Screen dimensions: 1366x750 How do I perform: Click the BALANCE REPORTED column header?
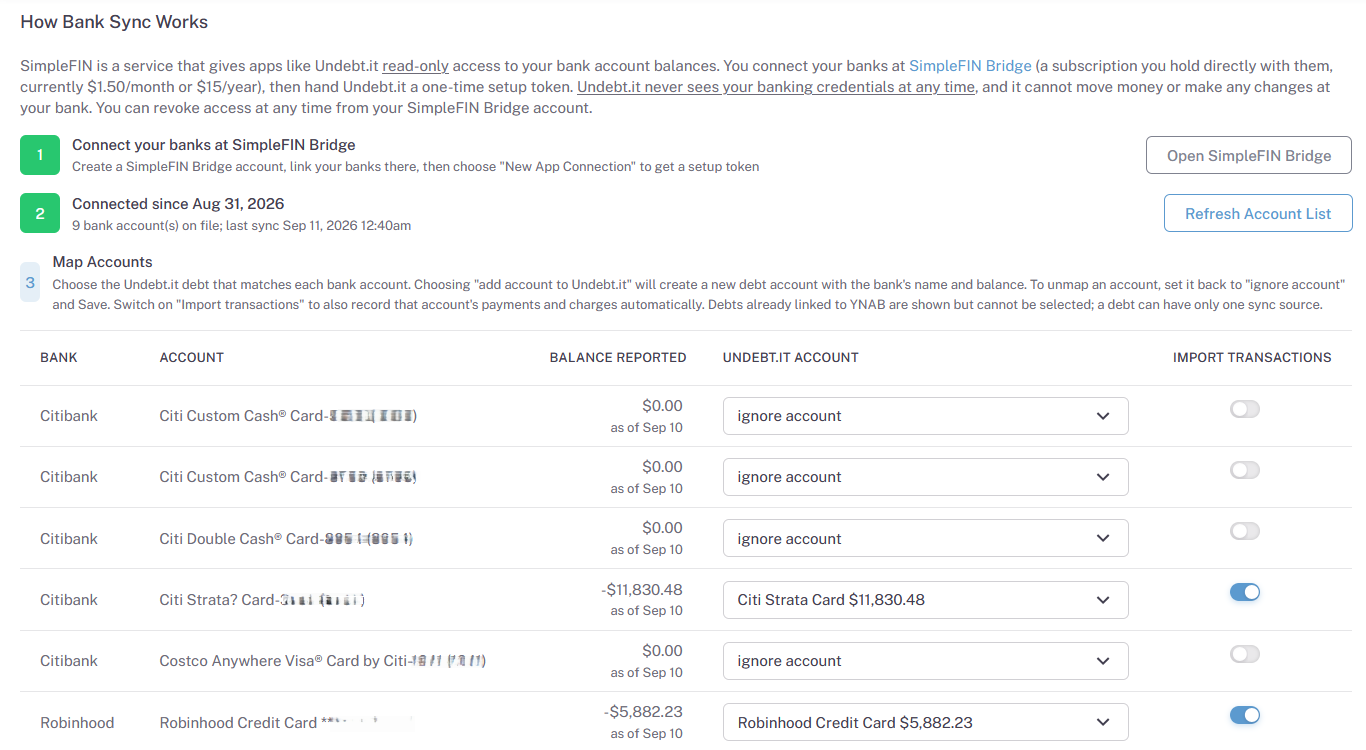tap(618, 357)
